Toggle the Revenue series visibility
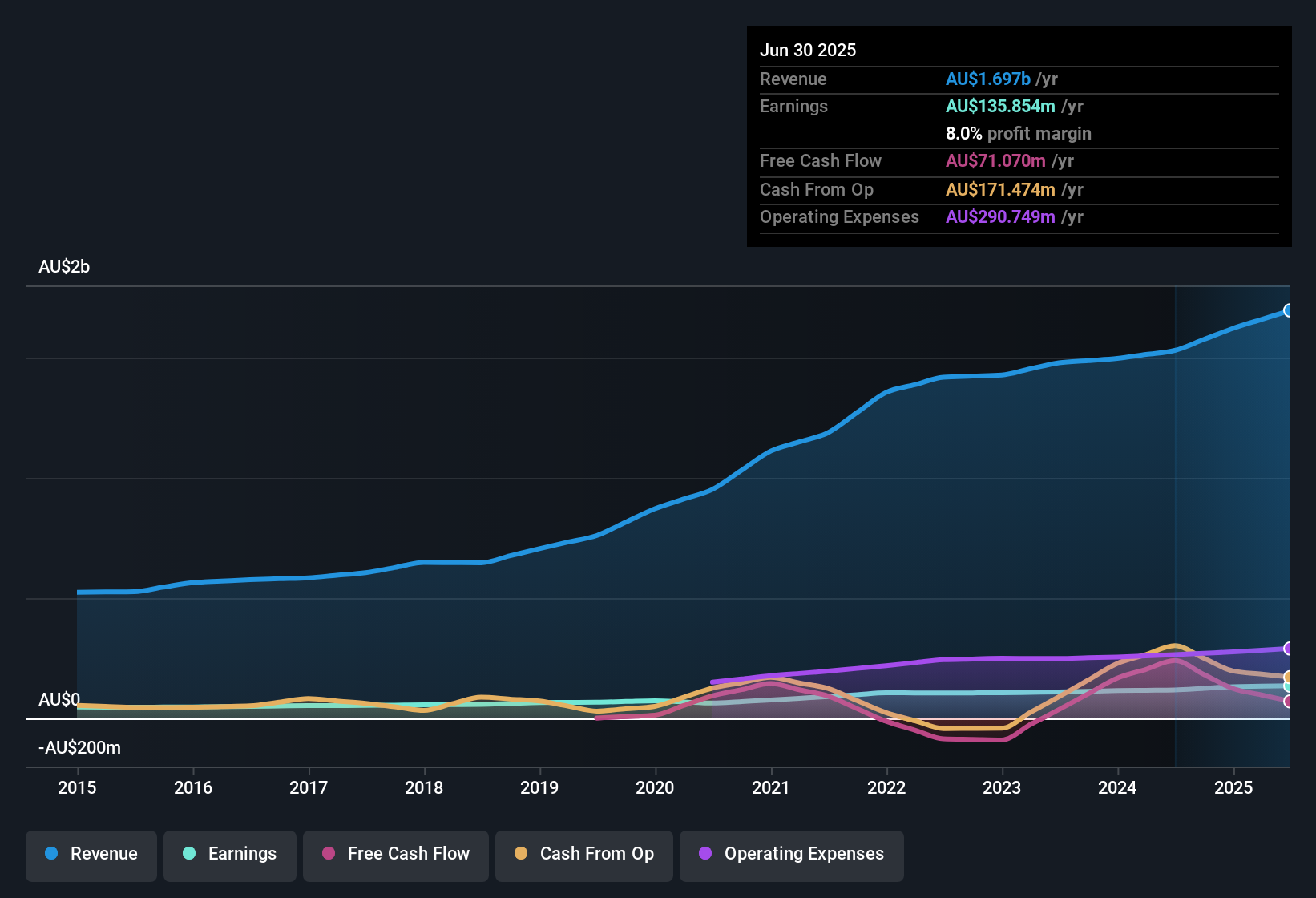The width and height of the screenshot is (1316, 898). coord(91,854)
